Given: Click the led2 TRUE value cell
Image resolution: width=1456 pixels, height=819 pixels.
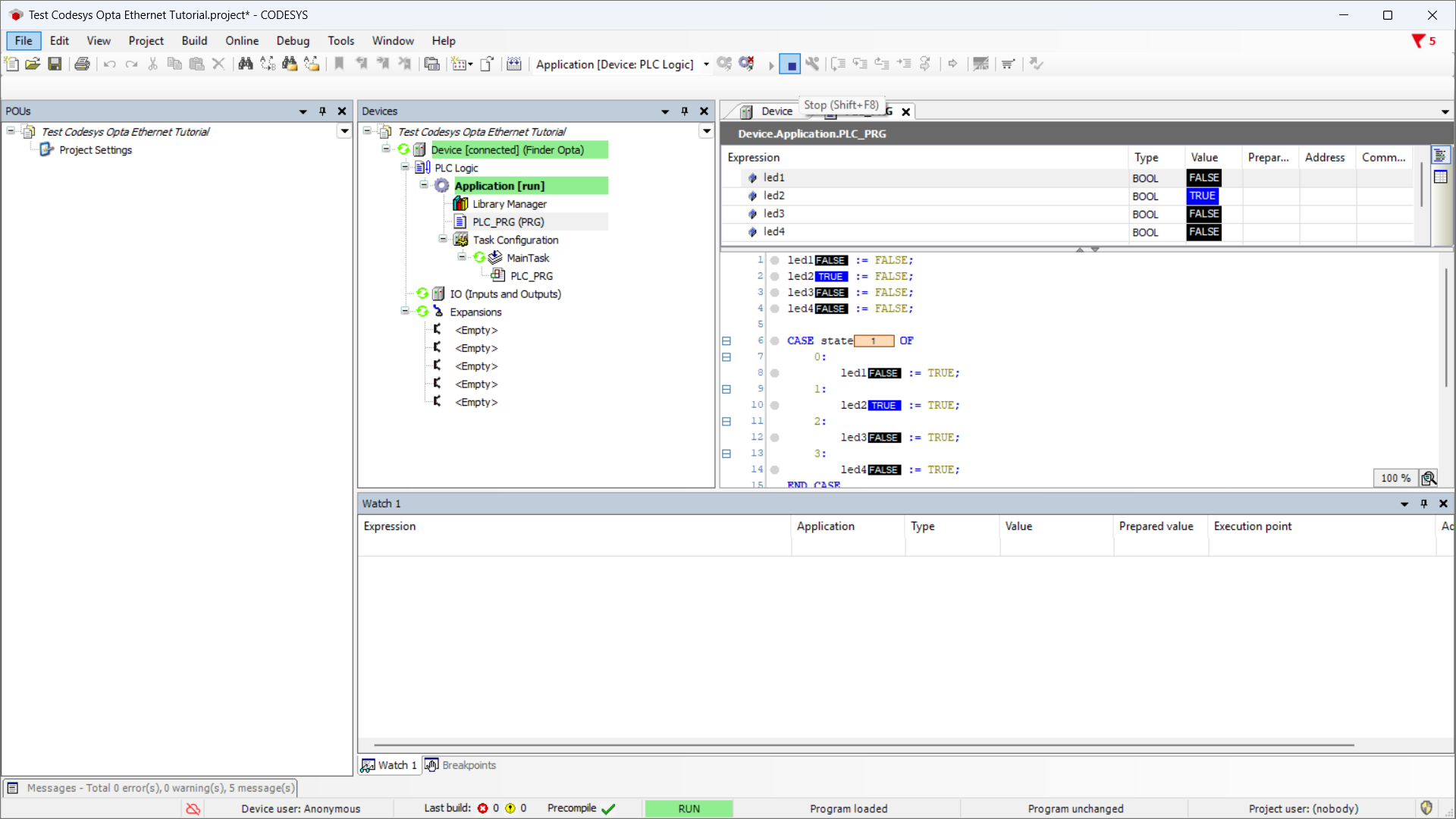Looking at the screenshot, I should pyautogui.click(x=1202, y=196).
